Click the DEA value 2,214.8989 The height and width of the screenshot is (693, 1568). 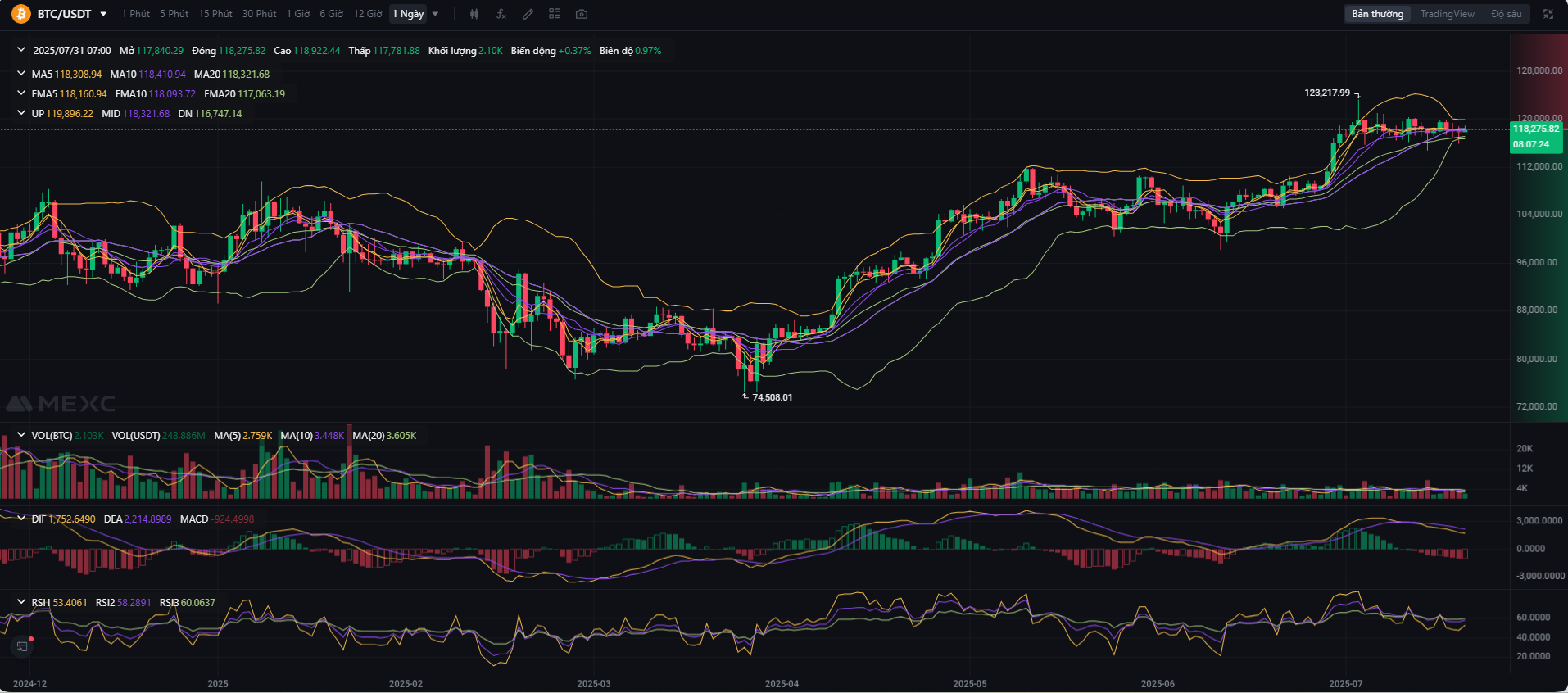(x=148, y=519)
